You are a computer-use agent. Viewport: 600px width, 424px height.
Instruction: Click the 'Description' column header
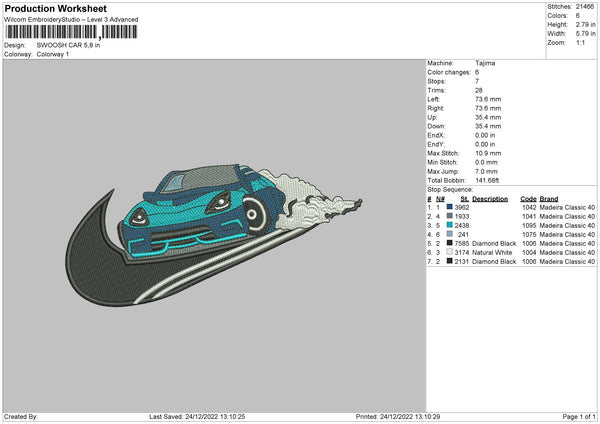click(490, 199)
